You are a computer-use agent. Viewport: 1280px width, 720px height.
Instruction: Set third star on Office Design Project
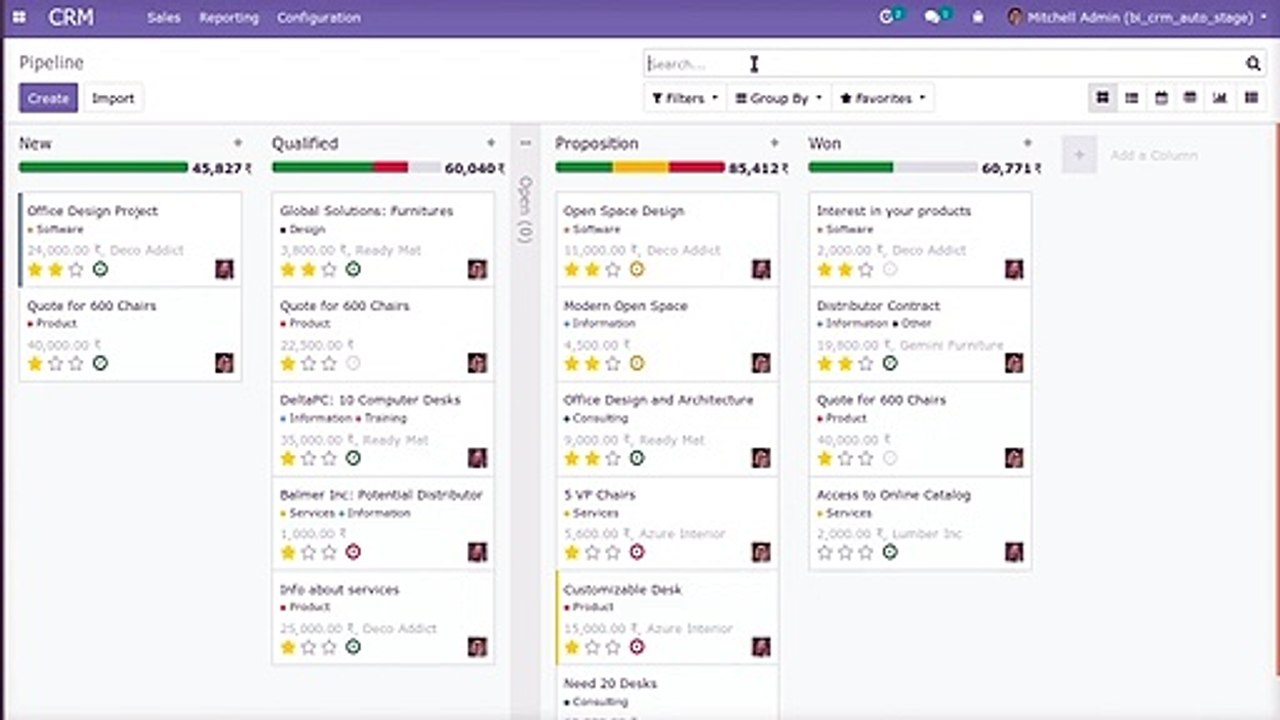click(x=76, y=269)
